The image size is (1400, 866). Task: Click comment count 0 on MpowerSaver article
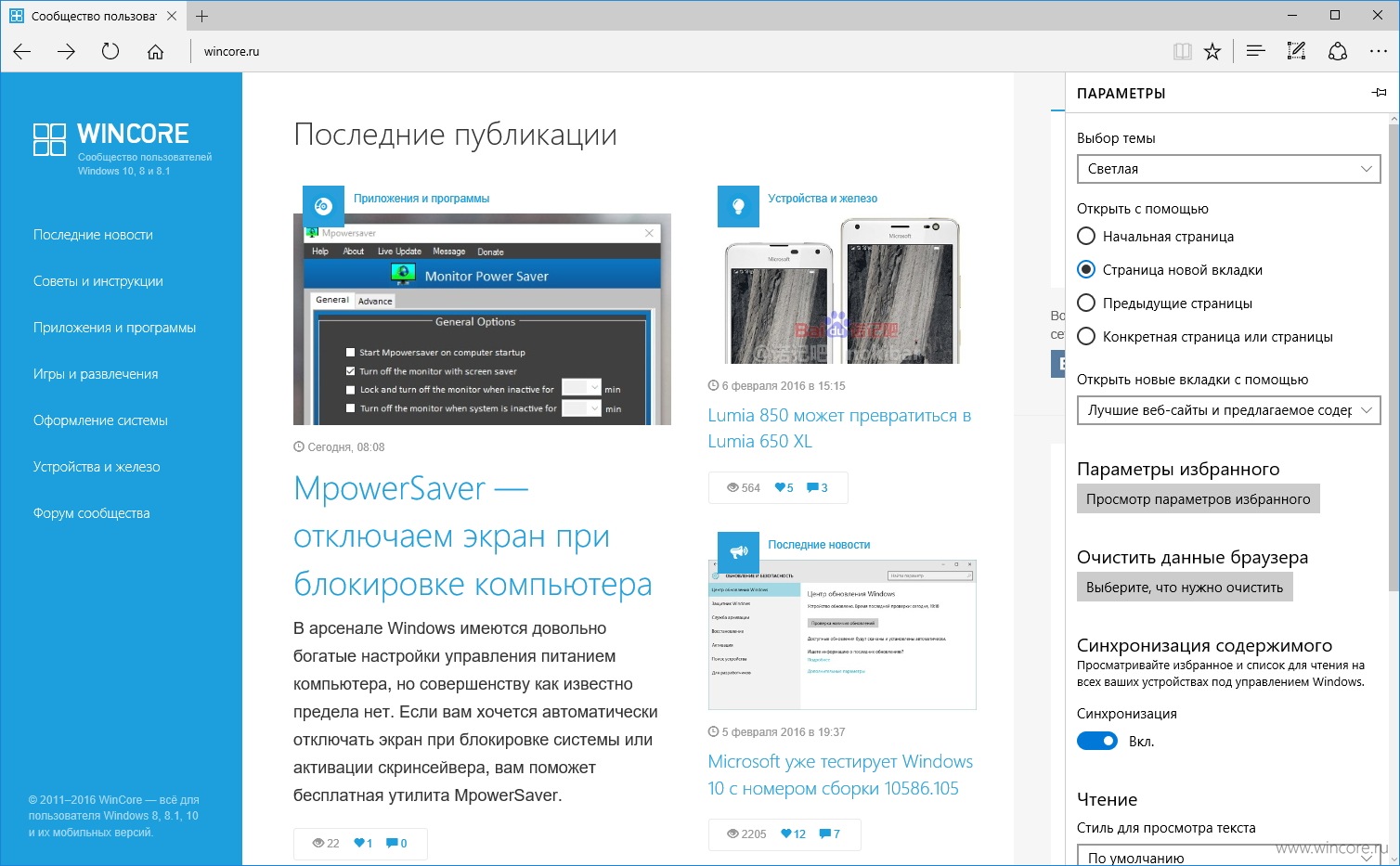coord(396,844)
